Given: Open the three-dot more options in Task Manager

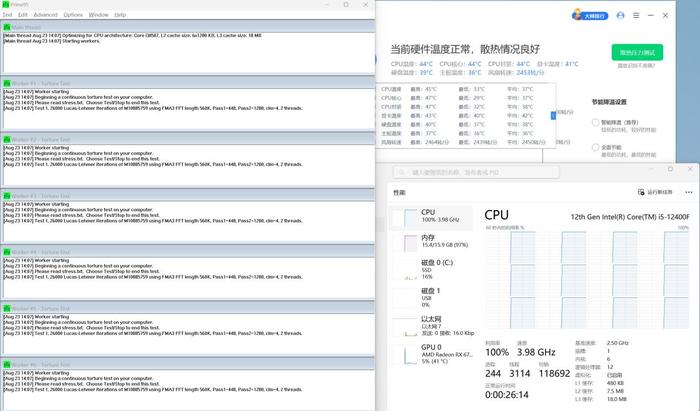Looking at the screenshot, I should (689, 192).
